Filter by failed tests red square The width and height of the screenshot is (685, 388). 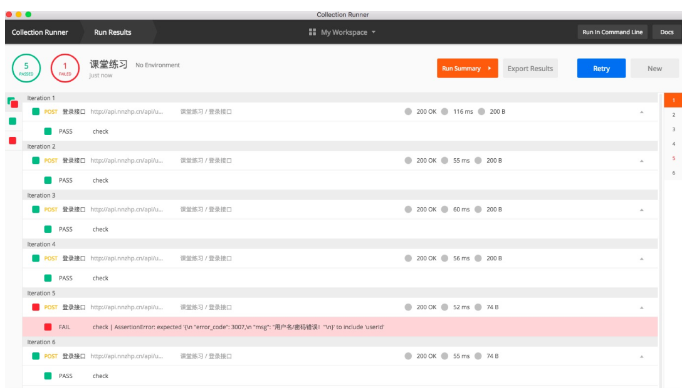[x=13, y=140]
